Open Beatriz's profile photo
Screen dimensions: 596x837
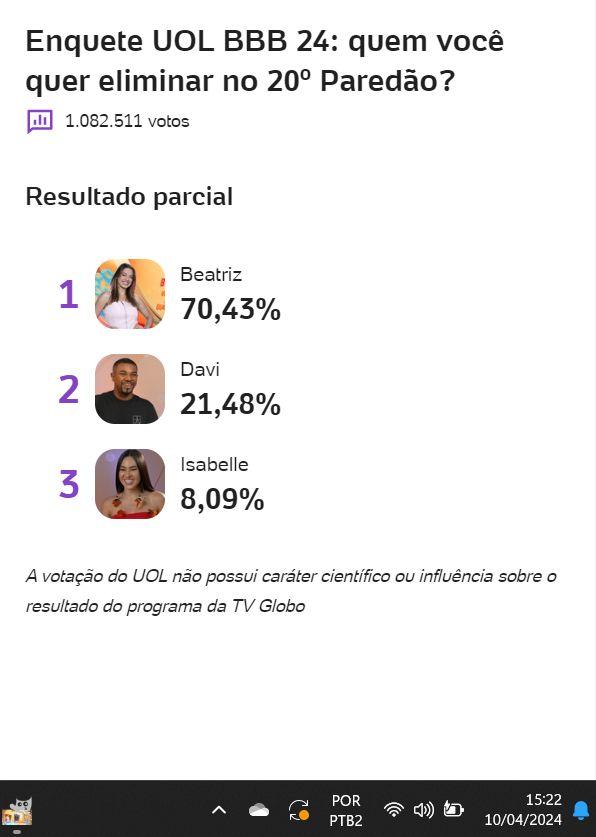pyautogui.click(x=130, y=294)
